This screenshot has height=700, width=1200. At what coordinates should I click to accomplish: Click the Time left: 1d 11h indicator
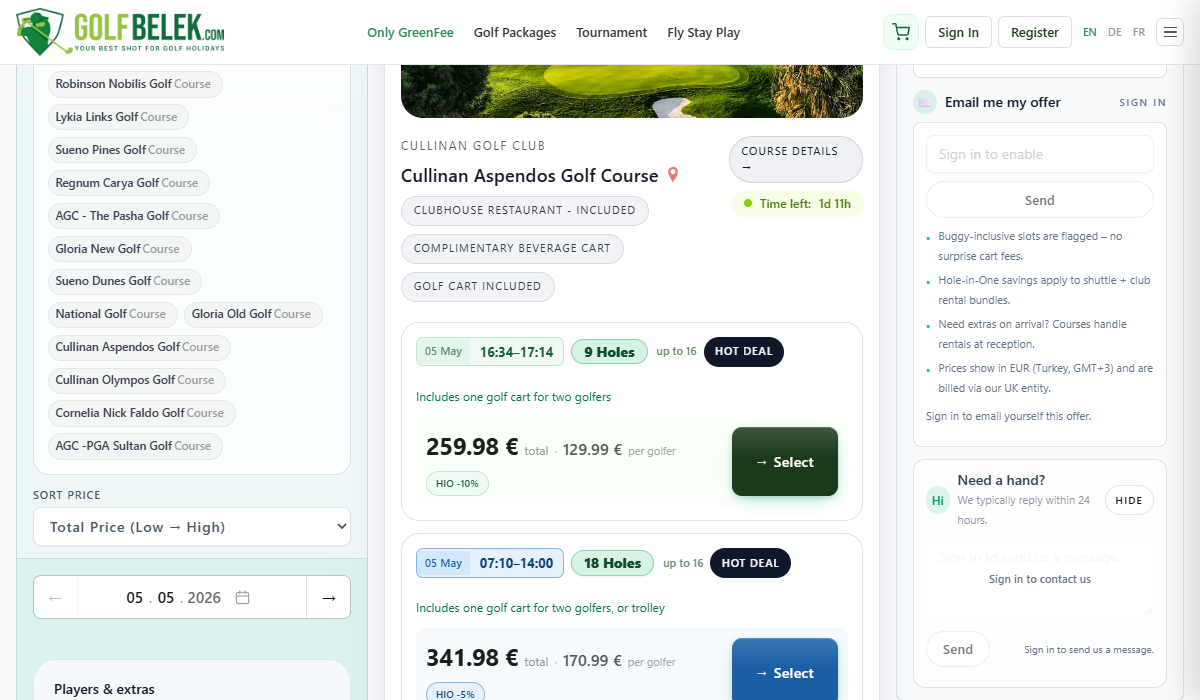797,204
